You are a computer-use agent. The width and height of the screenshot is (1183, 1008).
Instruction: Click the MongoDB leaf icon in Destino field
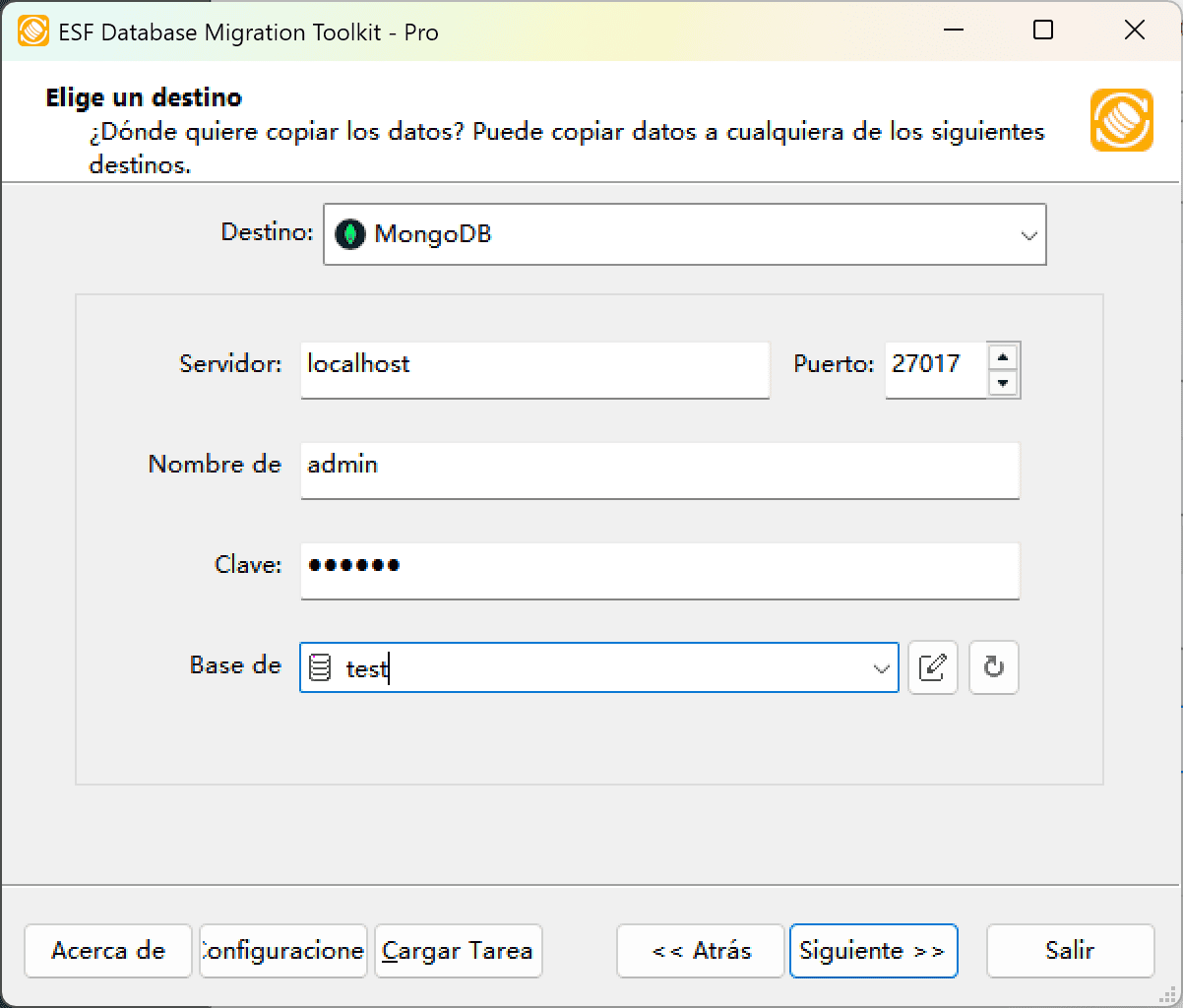pos(351,234)
